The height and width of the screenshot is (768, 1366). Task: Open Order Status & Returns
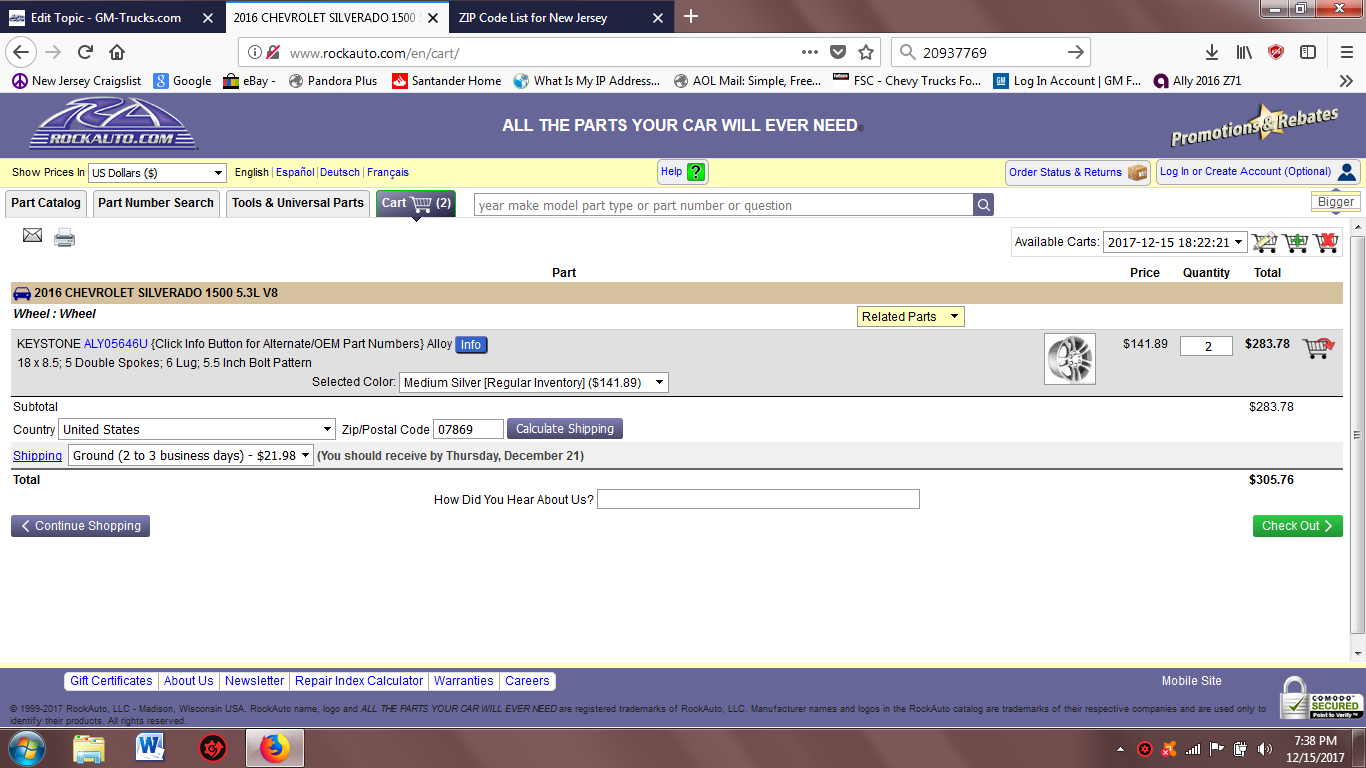[x=1078, y=172]
